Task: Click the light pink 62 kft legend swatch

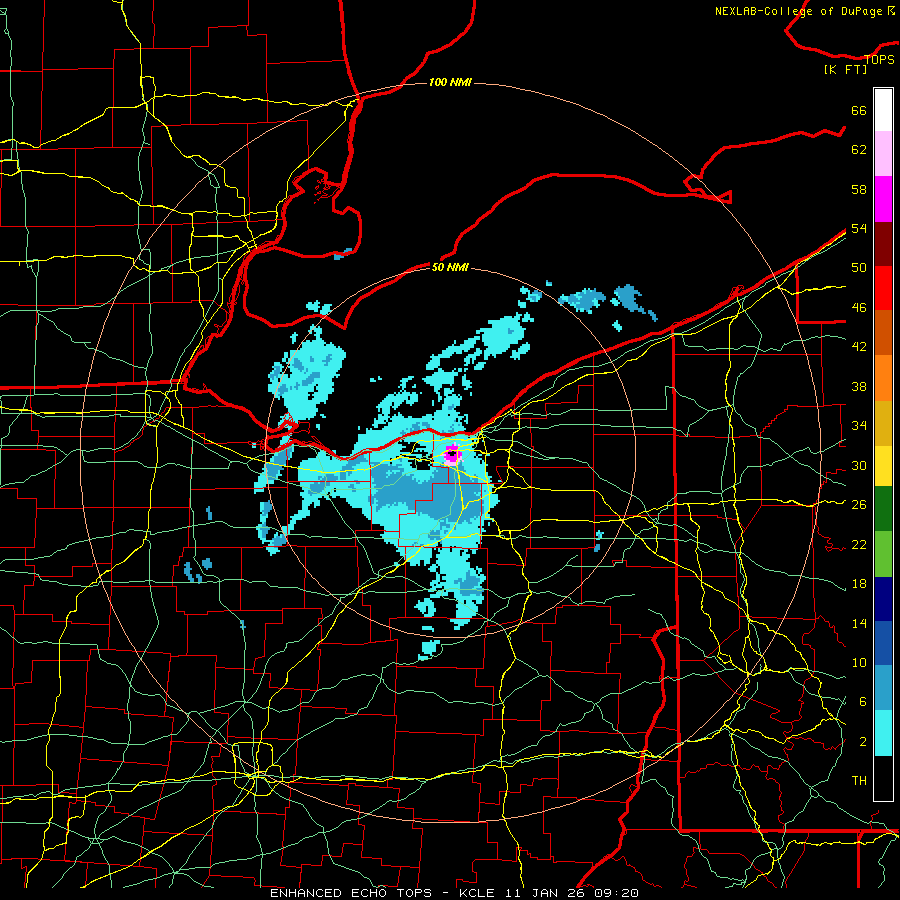Action: click(x=883, y=154)
